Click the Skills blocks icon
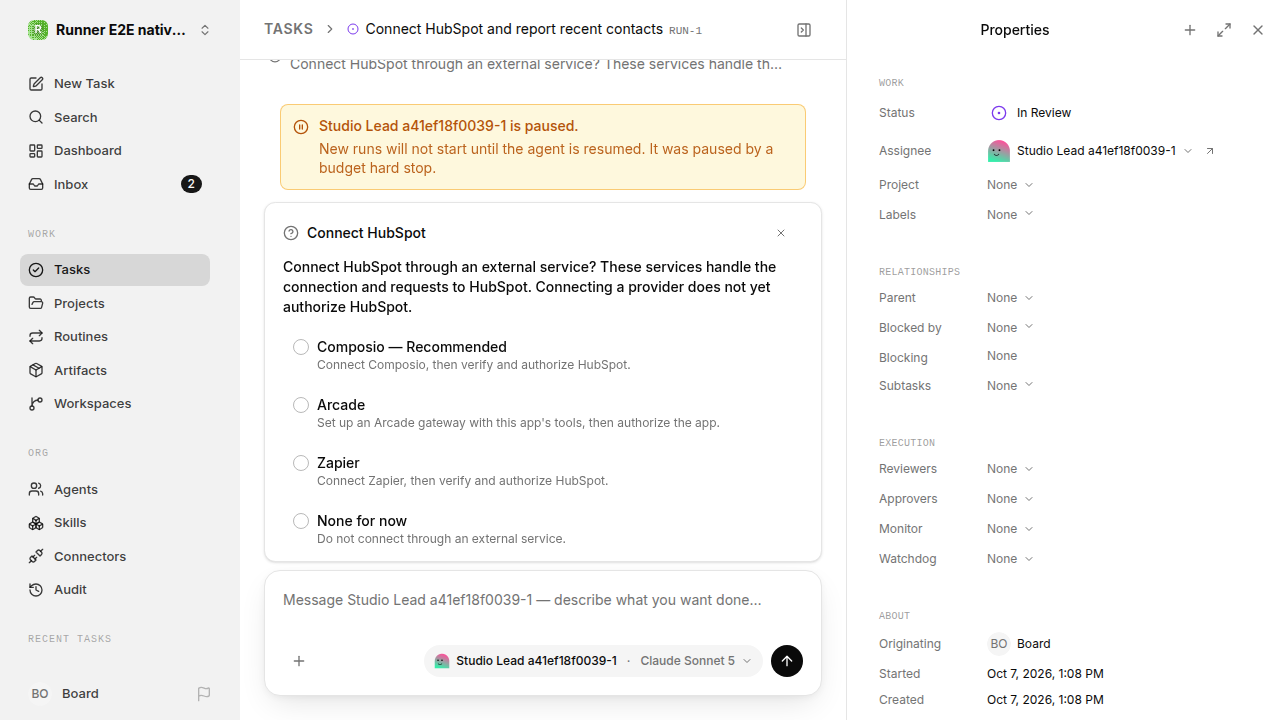 click(x=36, y=523)
